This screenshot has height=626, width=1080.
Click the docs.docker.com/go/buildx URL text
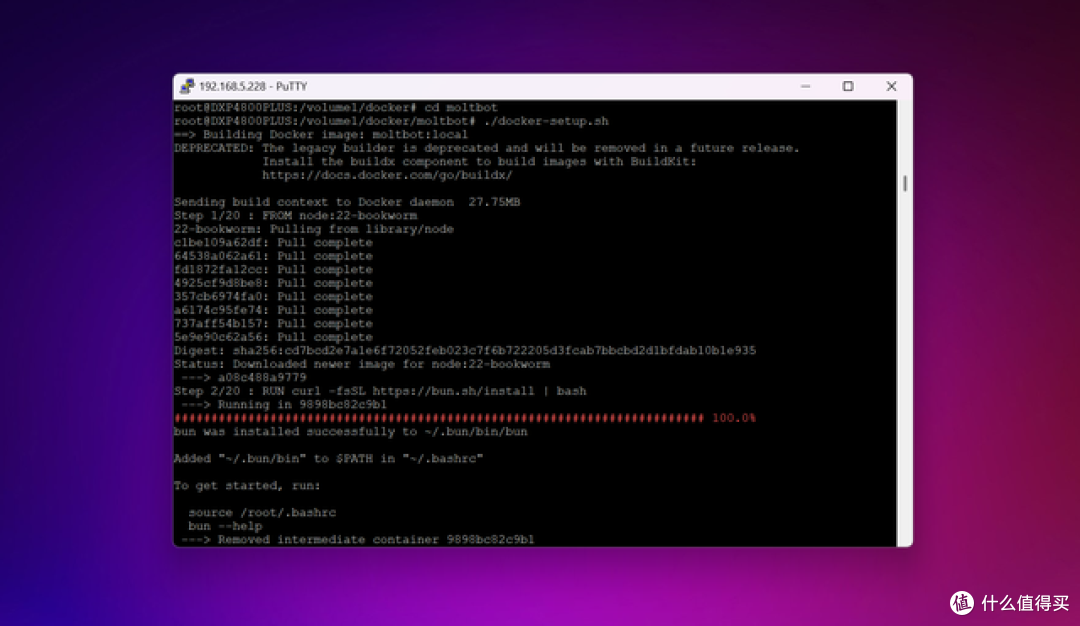(x=387, y=175)
